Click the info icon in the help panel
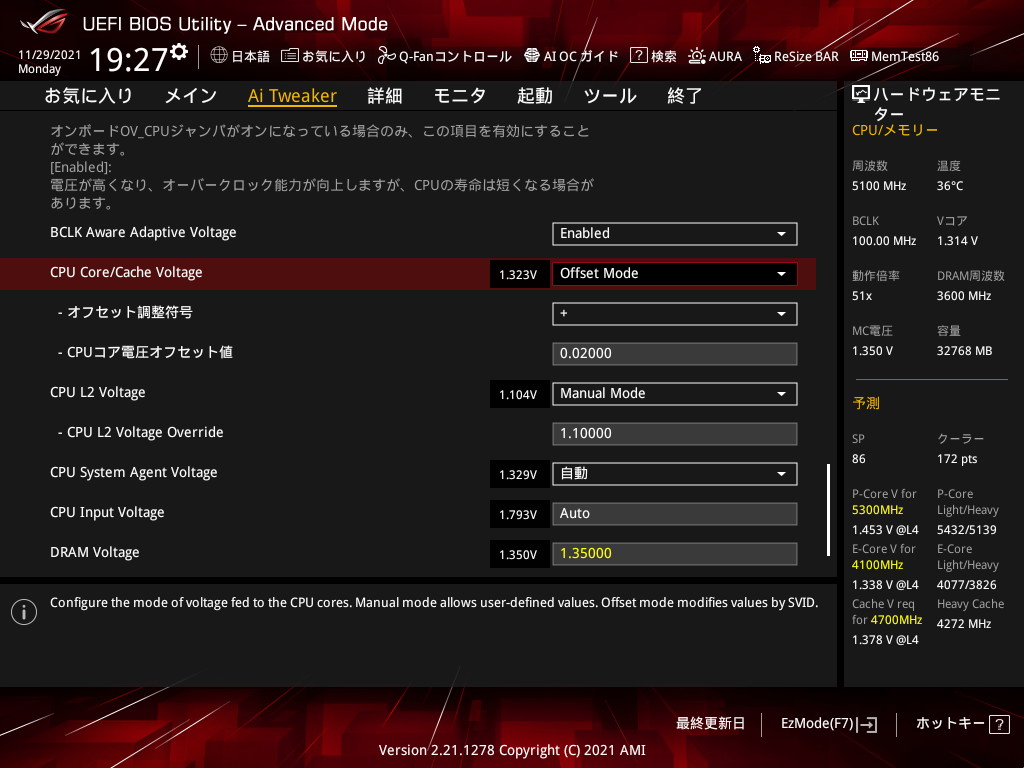The height and width of the screenshot is (768, 1024). [x=24, y=612]
